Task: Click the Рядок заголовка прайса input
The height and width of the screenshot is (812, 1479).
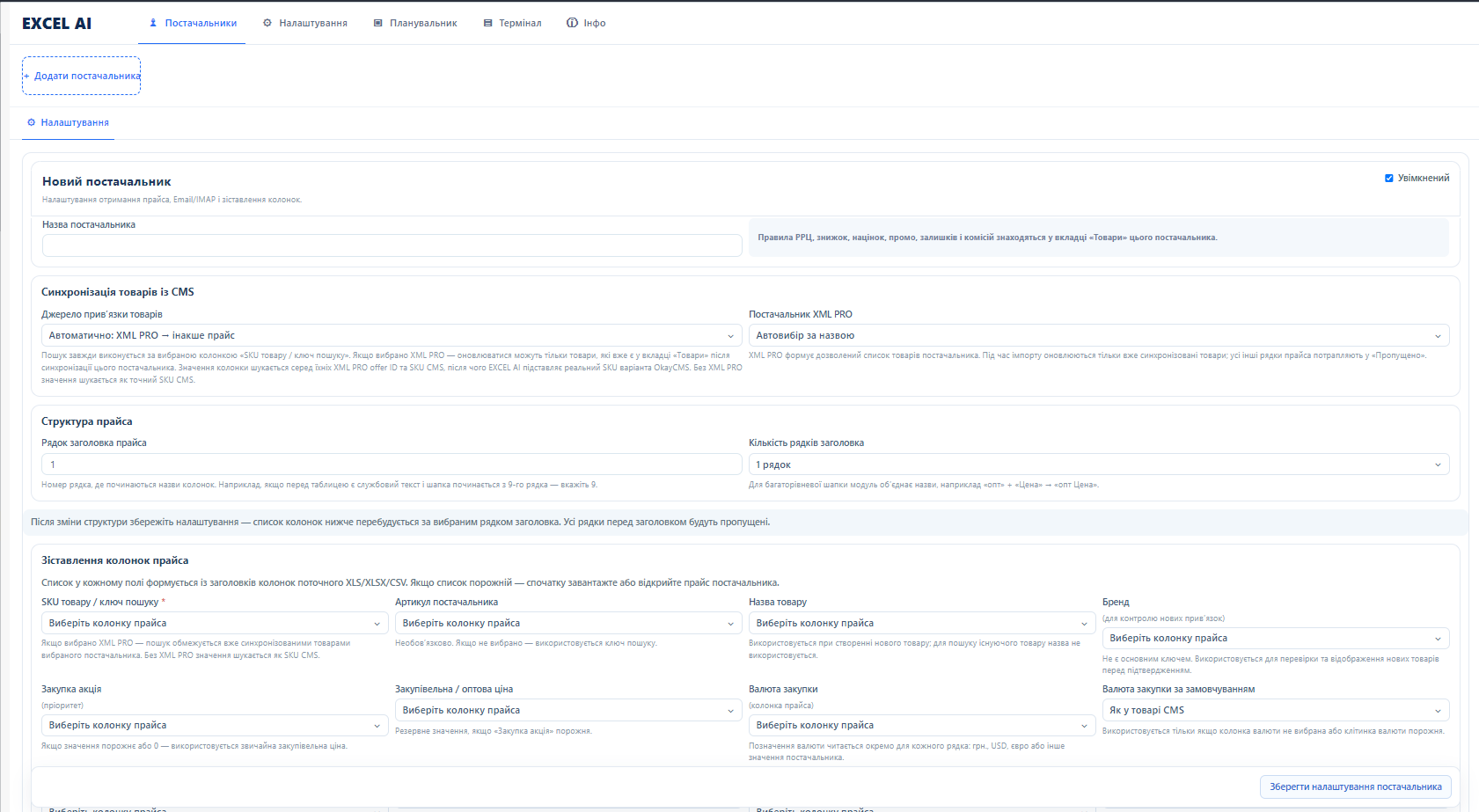Action: click(x=392, y=465)
